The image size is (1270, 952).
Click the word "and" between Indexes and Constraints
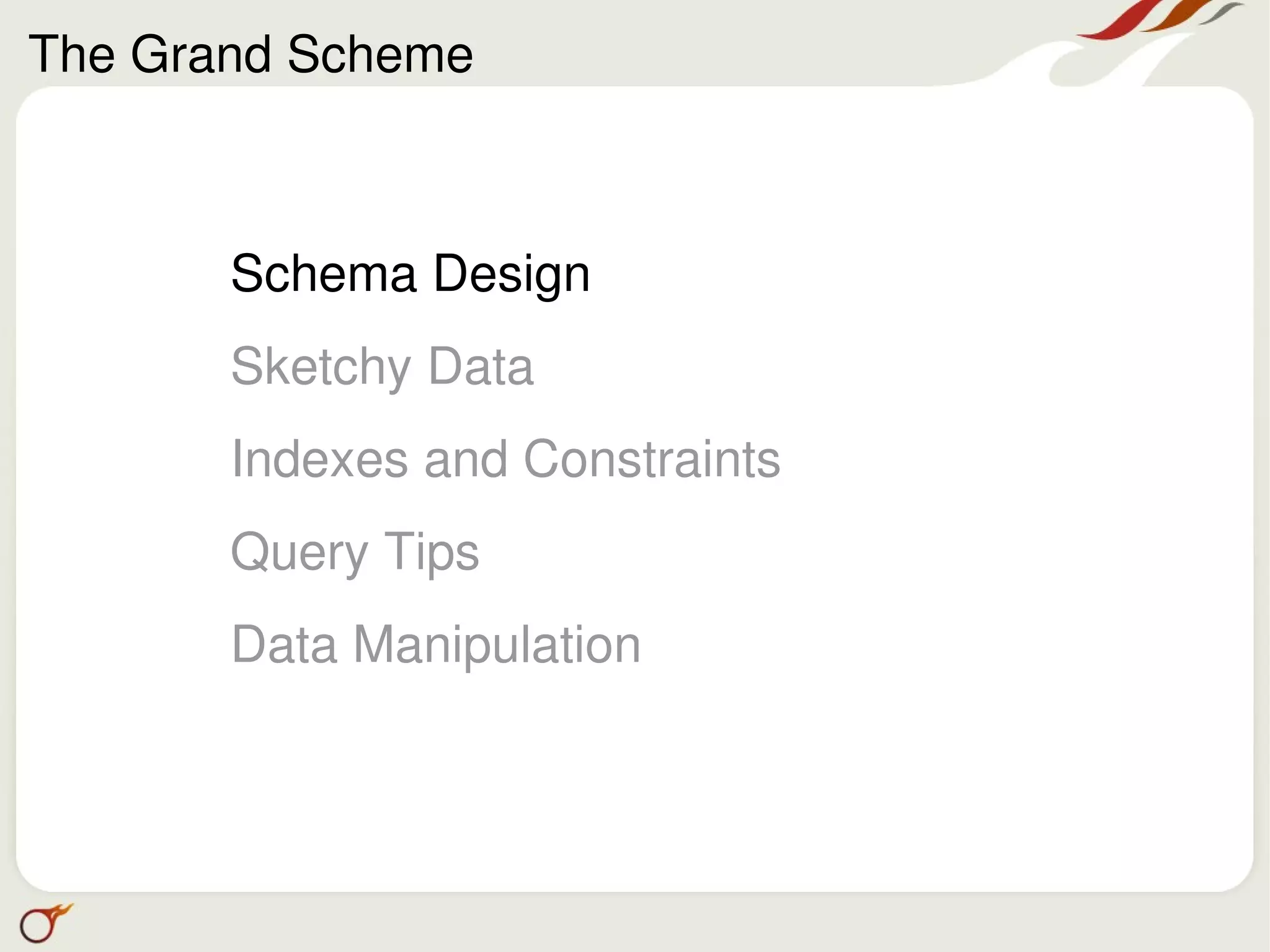click(x=466, y=459)
